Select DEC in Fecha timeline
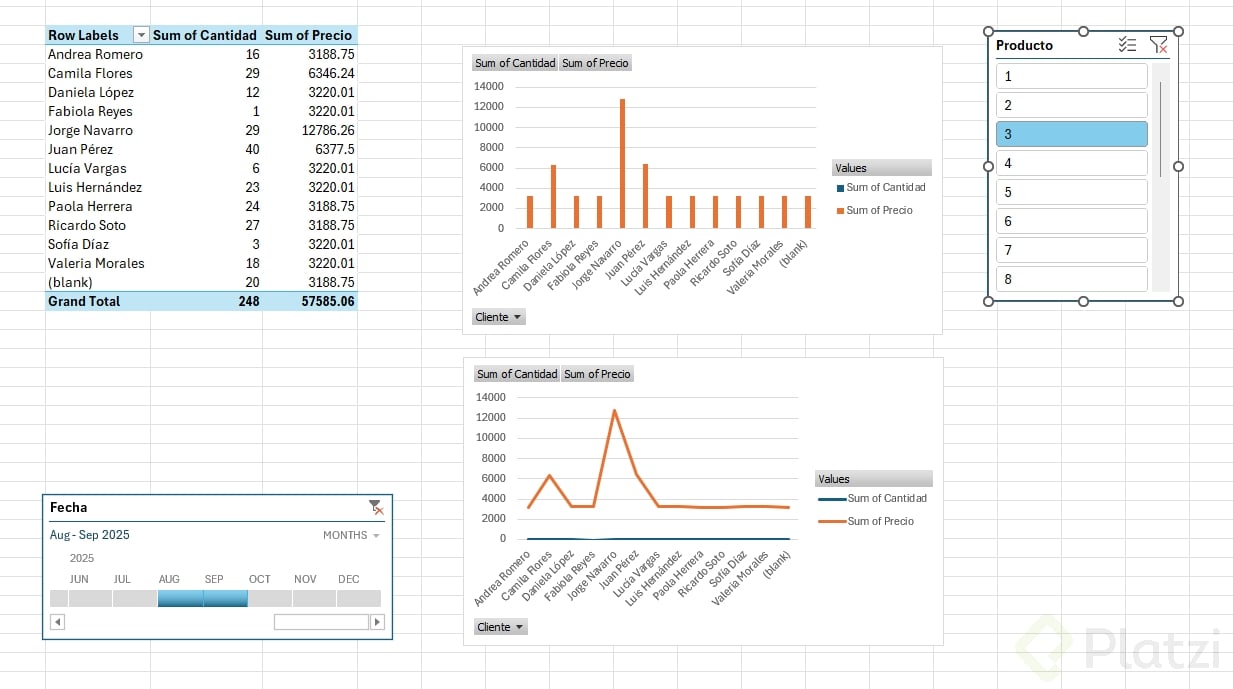Screen dimensions: 1233x689 [x=359, y=598]
